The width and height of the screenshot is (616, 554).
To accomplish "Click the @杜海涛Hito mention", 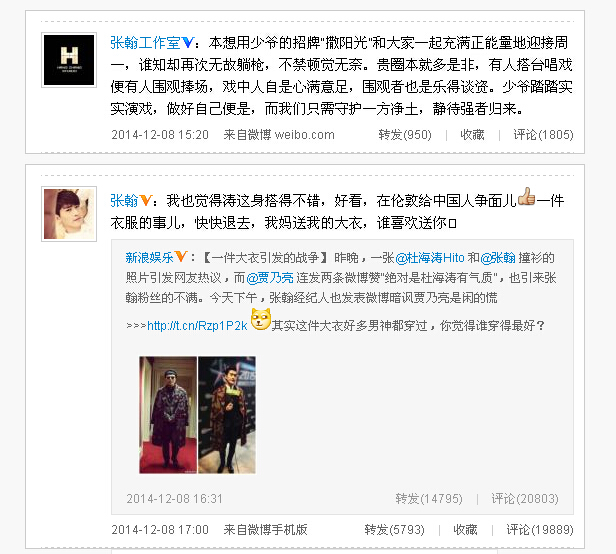I will click(430, 258).
